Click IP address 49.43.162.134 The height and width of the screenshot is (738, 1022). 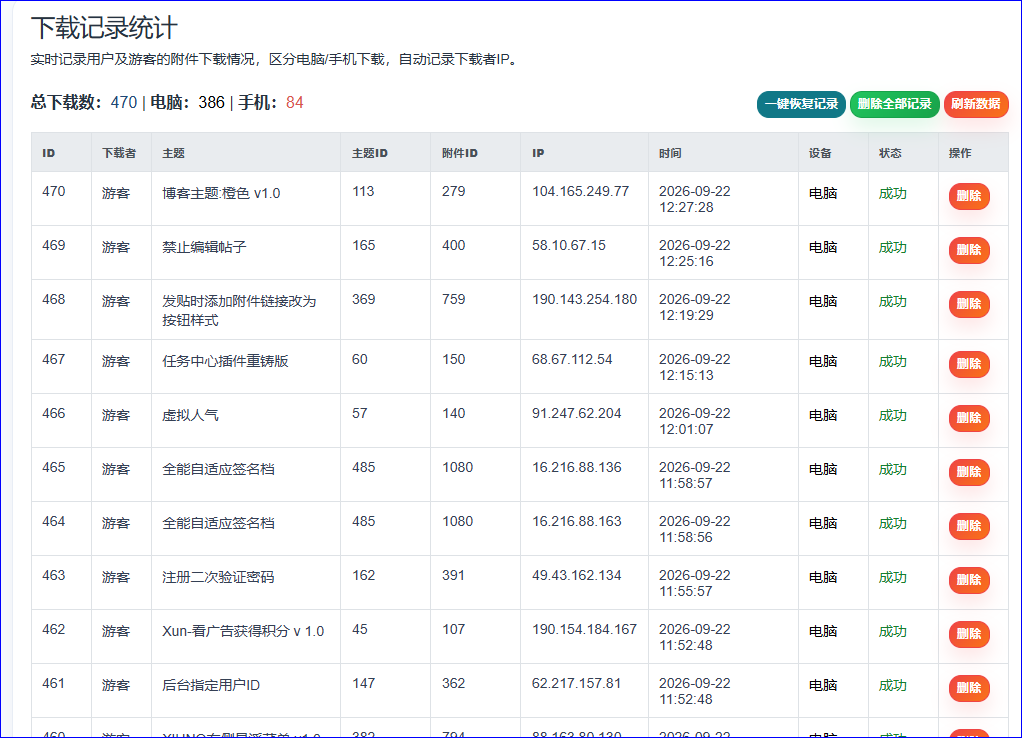click(576, 576)
